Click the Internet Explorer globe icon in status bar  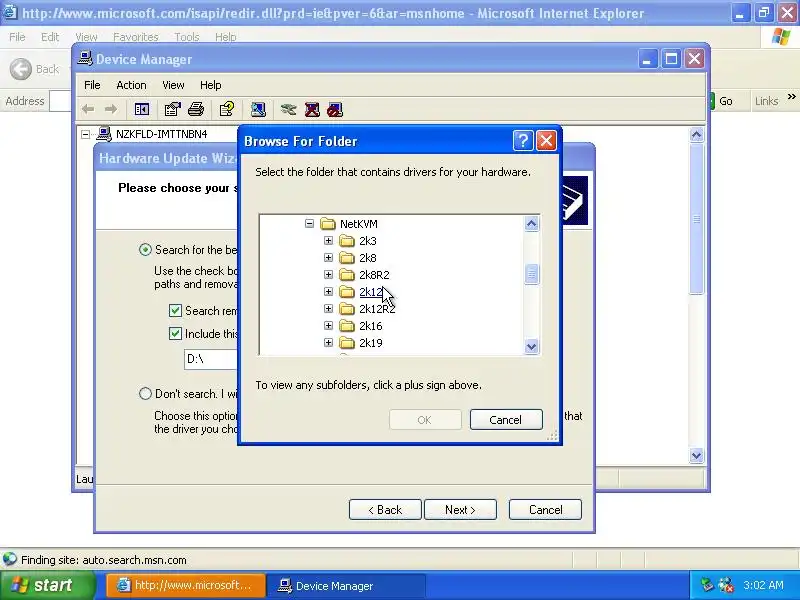point(10,560)
